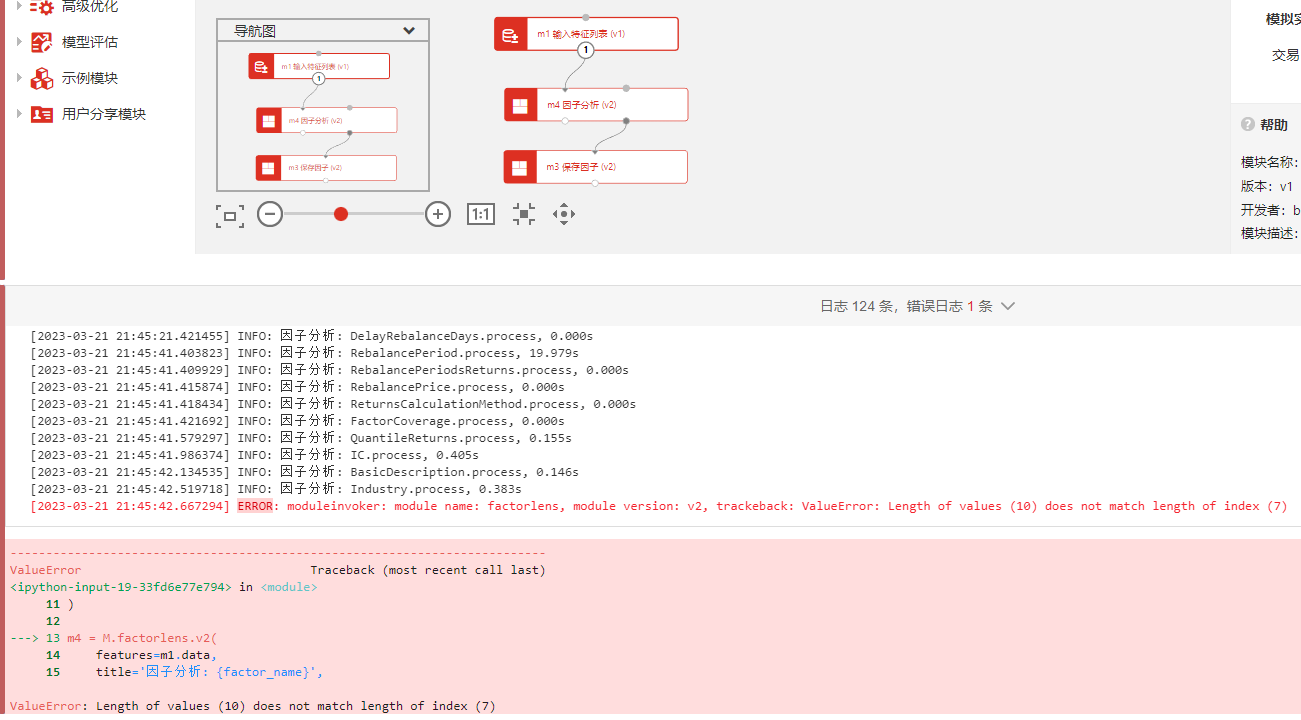Click the fit-to-screen frame icon

click(230, 215)
